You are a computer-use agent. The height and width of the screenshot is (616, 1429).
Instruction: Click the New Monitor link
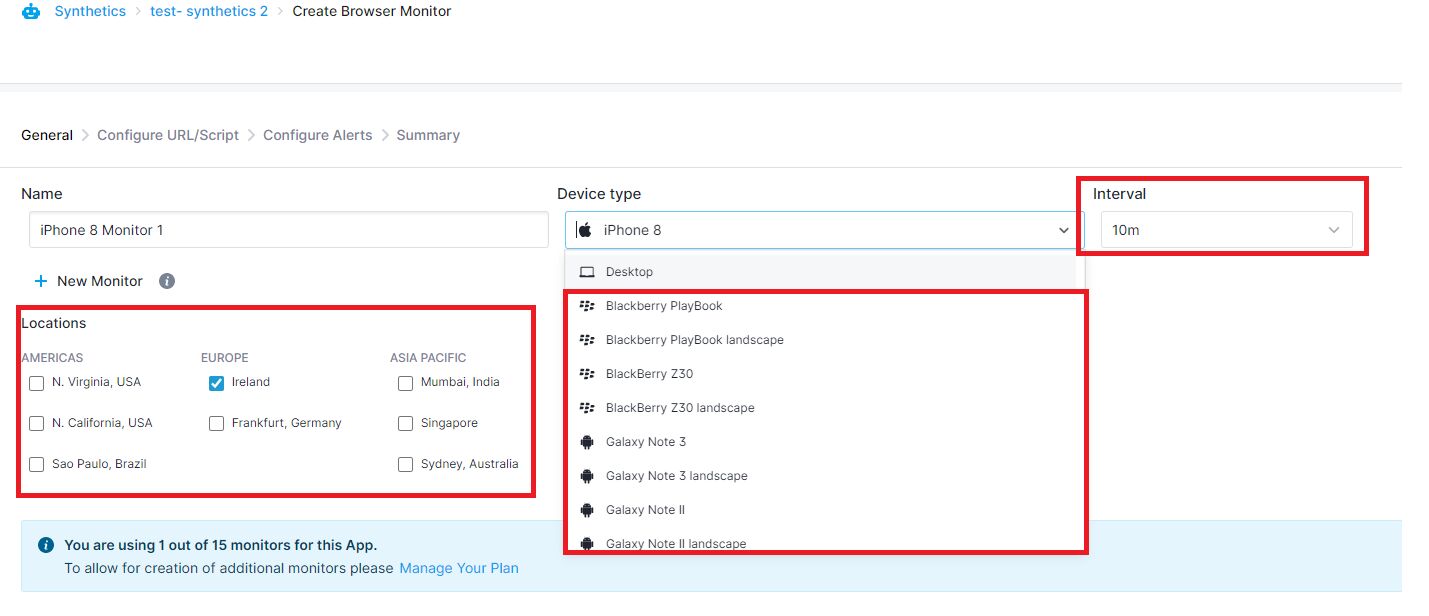(x=100, y=281)
